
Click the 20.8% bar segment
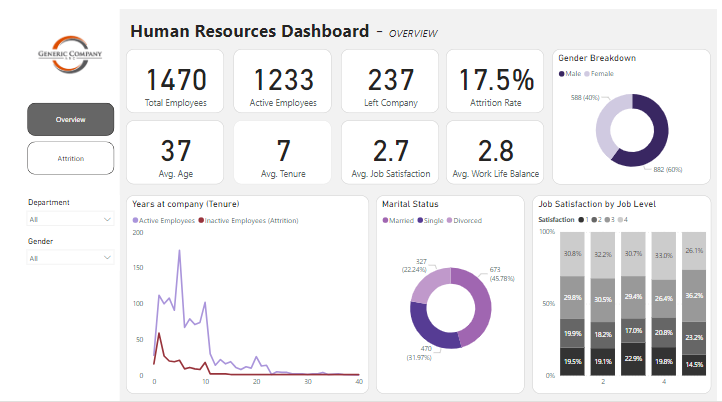point(664,332)
